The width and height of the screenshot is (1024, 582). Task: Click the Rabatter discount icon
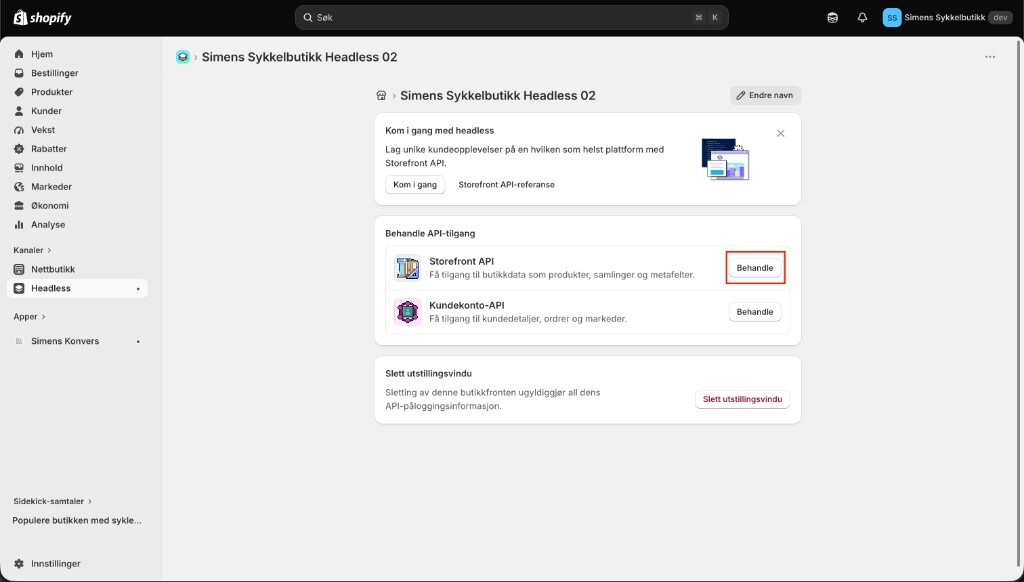click(x=19, y=149)
